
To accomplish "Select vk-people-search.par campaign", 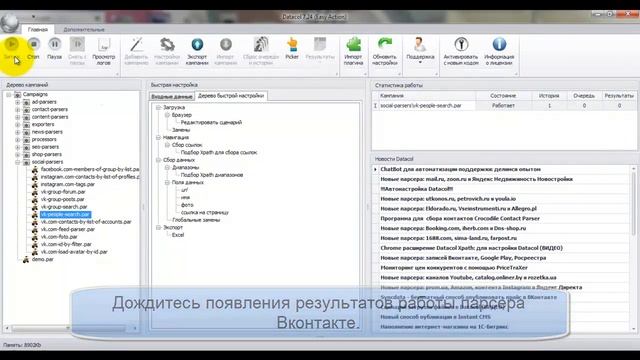I will coord(65,214).
